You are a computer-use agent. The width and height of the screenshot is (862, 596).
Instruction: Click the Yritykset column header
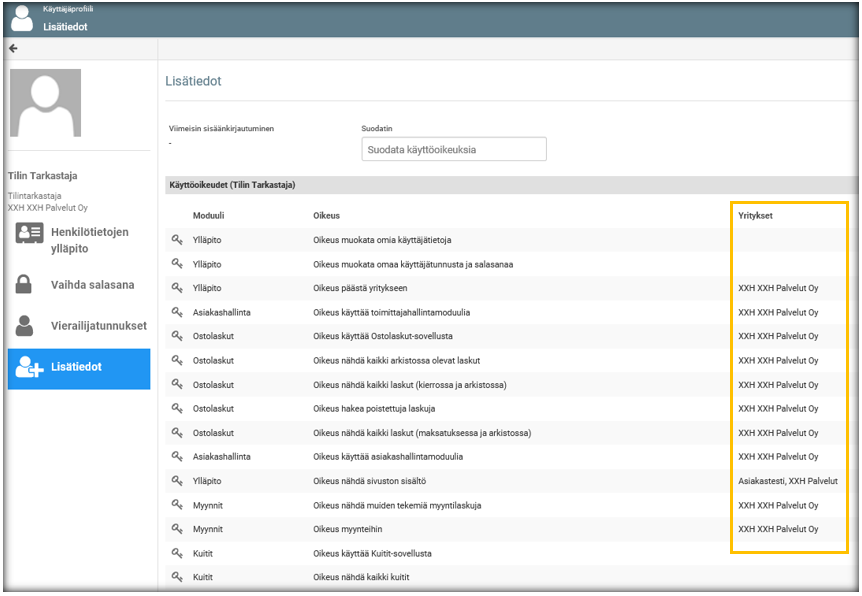coord(755,216)
